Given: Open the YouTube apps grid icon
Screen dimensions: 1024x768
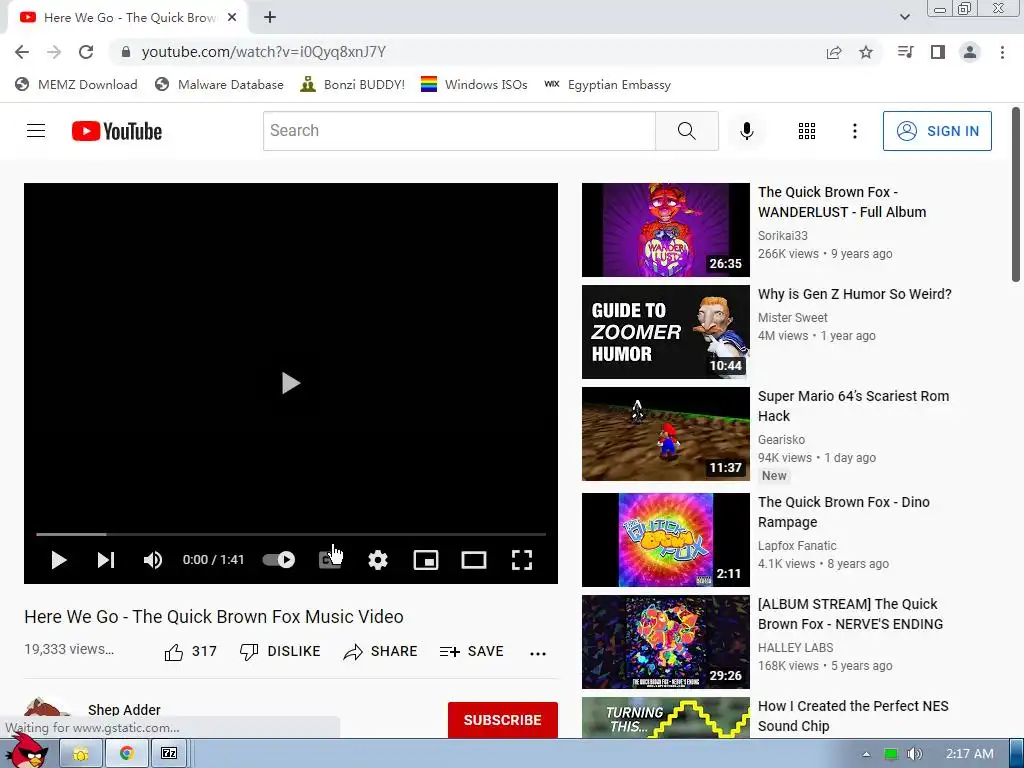Looking at the screenshot, I should tap(807, 131).
